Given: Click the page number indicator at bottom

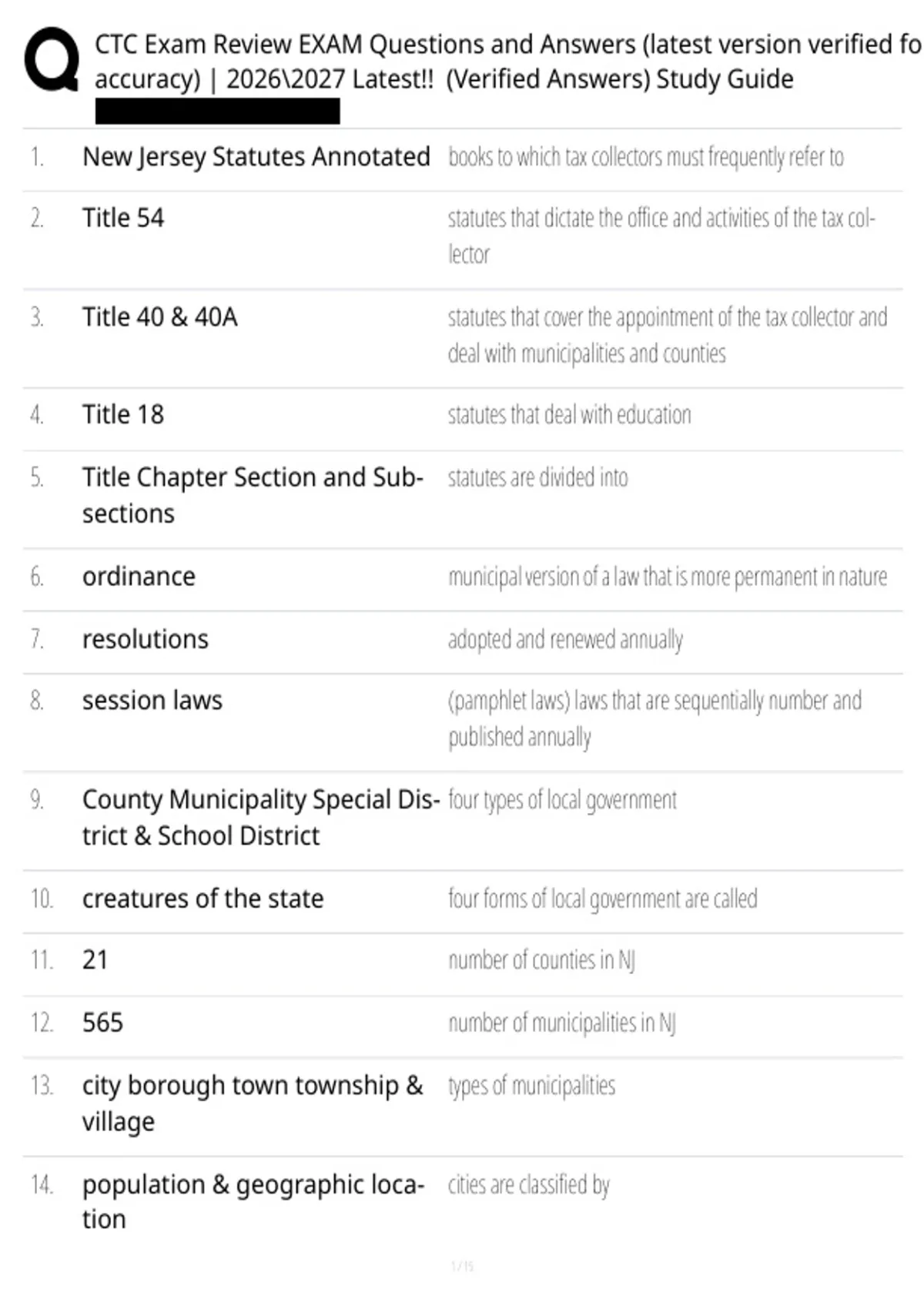Looking at the screenshot, I should 462,1266.
